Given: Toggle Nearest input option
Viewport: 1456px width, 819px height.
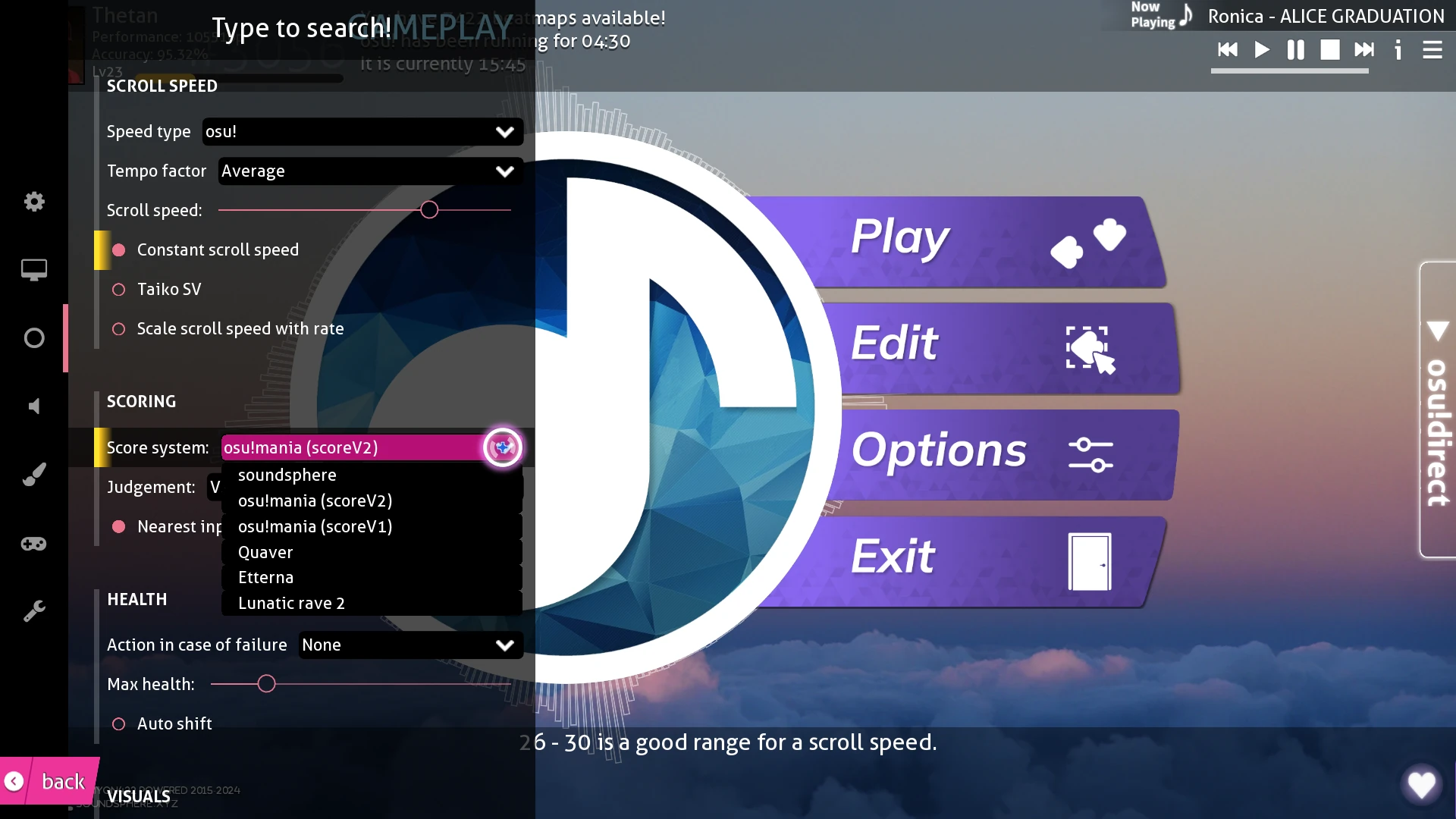Looking at the screenshot, I should pos(167,527).
